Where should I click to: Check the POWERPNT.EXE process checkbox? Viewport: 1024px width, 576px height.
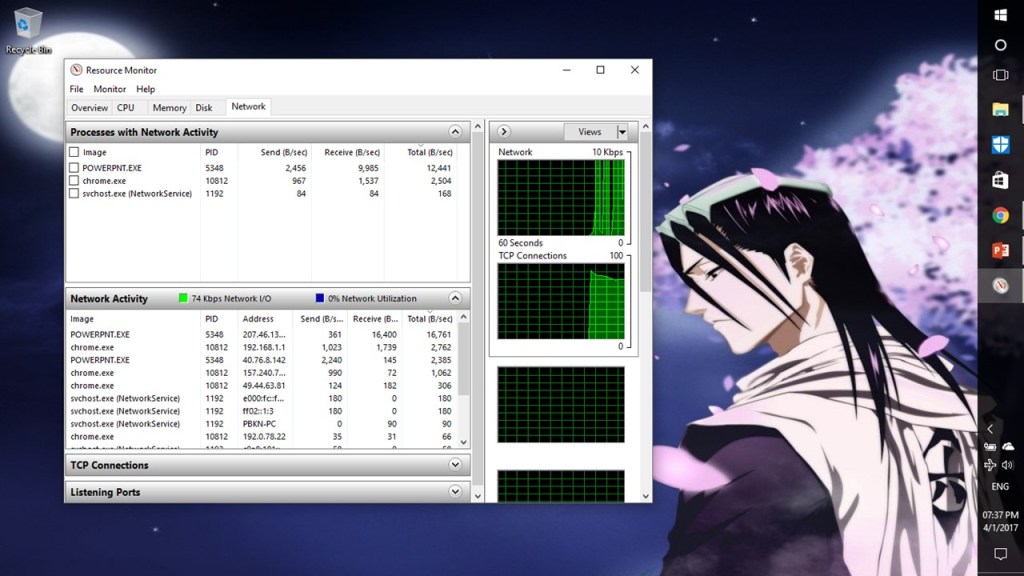point(74,168)
